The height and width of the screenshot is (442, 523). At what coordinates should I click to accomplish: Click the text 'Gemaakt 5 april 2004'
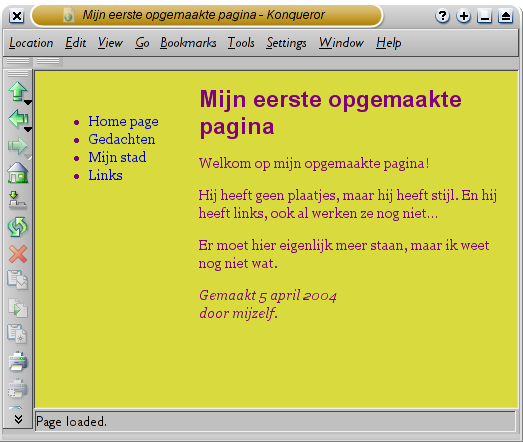point(268,296)
